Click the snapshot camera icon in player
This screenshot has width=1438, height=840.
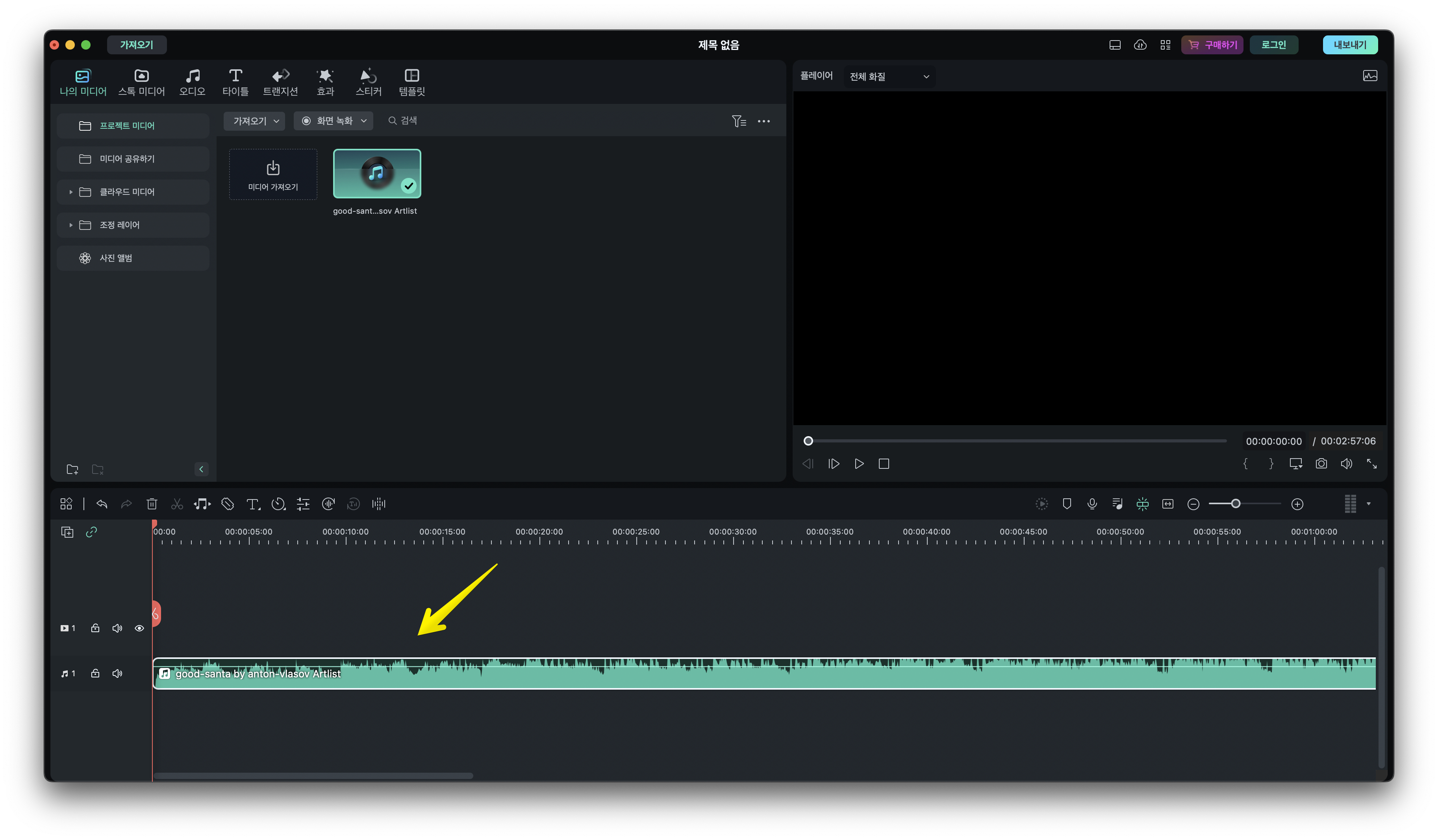pos(1321,464)
